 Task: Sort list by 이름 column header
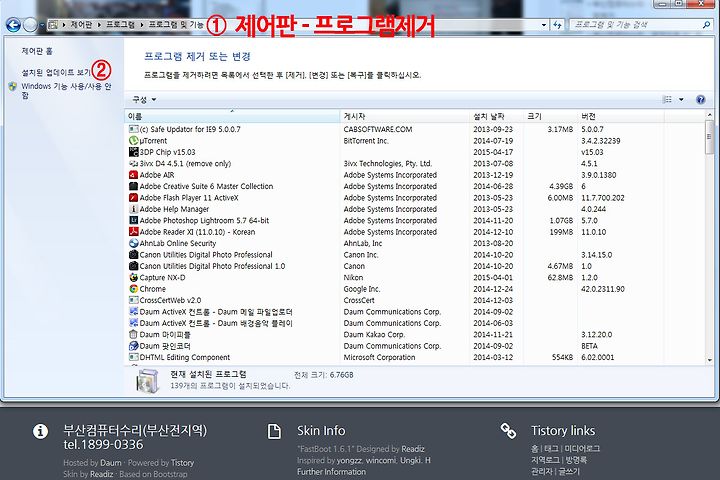(x=232, y=116)
